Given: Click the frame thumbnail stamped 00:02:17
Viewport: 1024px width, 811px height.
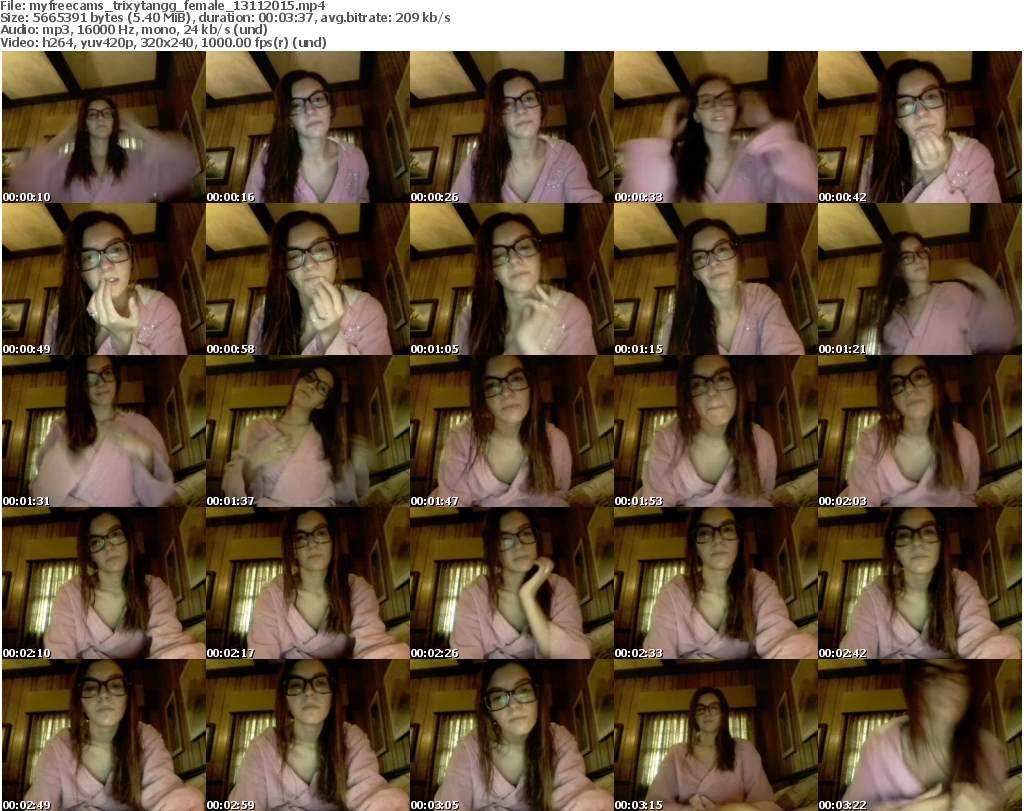Looking at the screenshot, I should 308,583.
